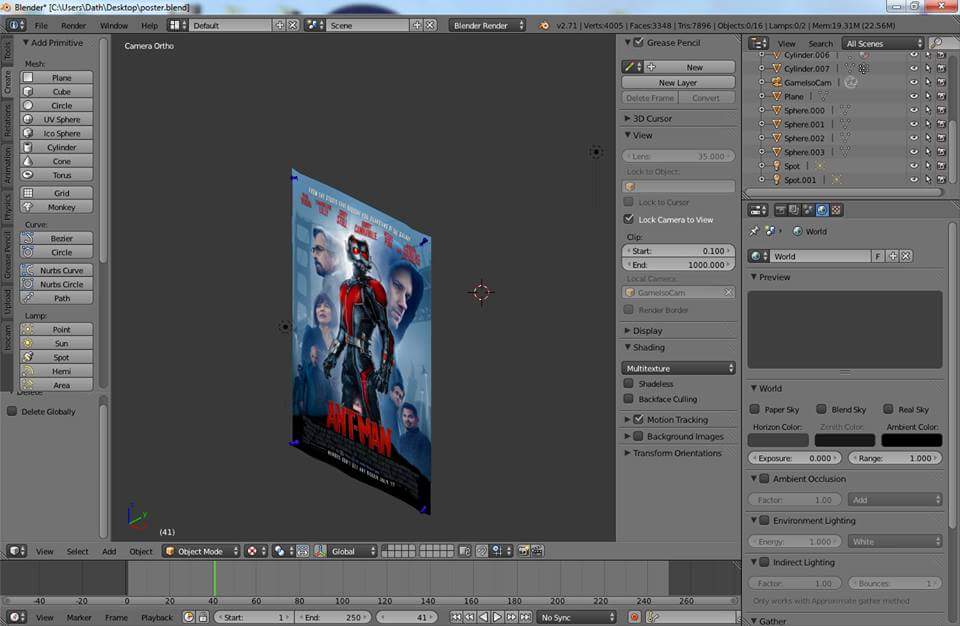Pin the properties context with pin icon
The height and width of the screenshot is (626, 960).
[754, 231]
